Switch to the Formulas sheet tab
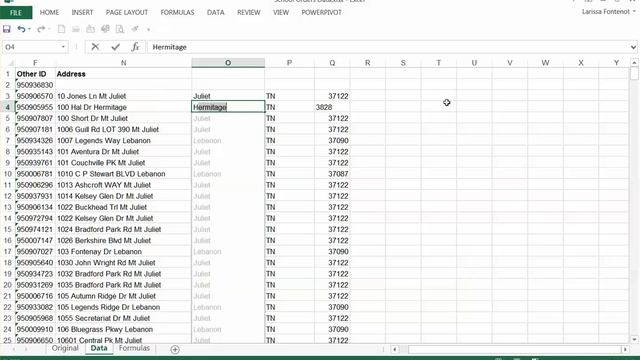This screenshot has height=360, width=640. (134, 348)
